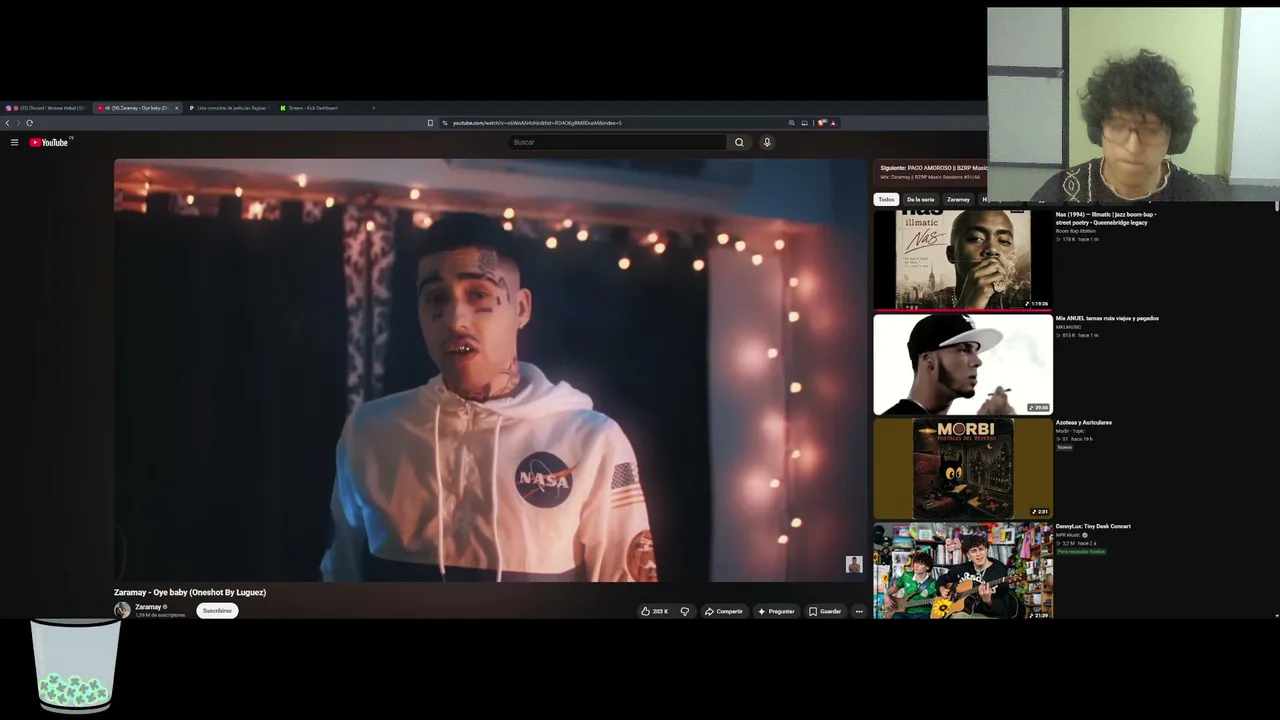Click the browser back arrow
This screenshot has width=1280, height=720.
coord(7,123)
